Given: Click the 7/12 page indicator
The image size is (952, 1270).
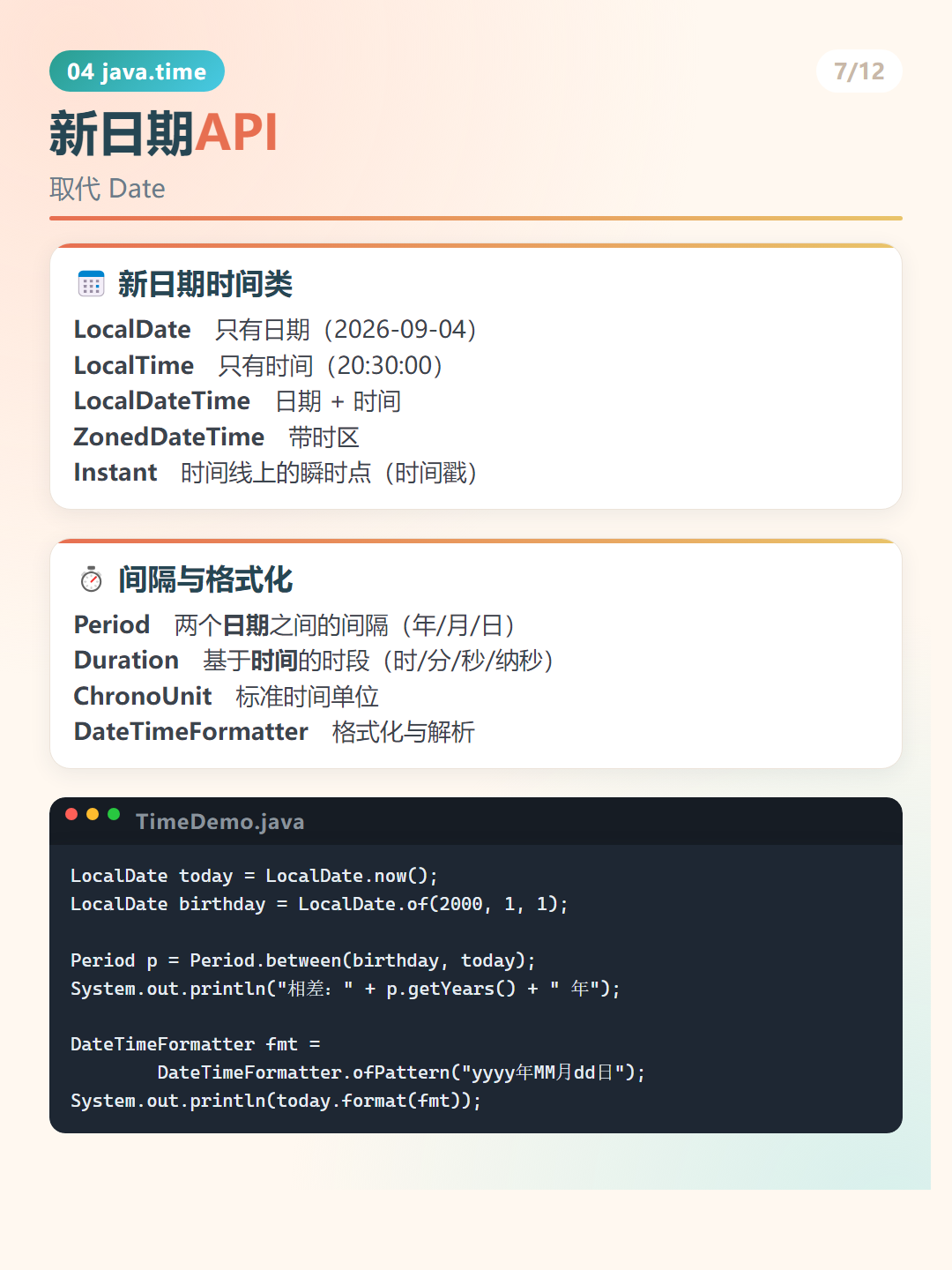Looking at the screenshot, I should coord(859,71).
